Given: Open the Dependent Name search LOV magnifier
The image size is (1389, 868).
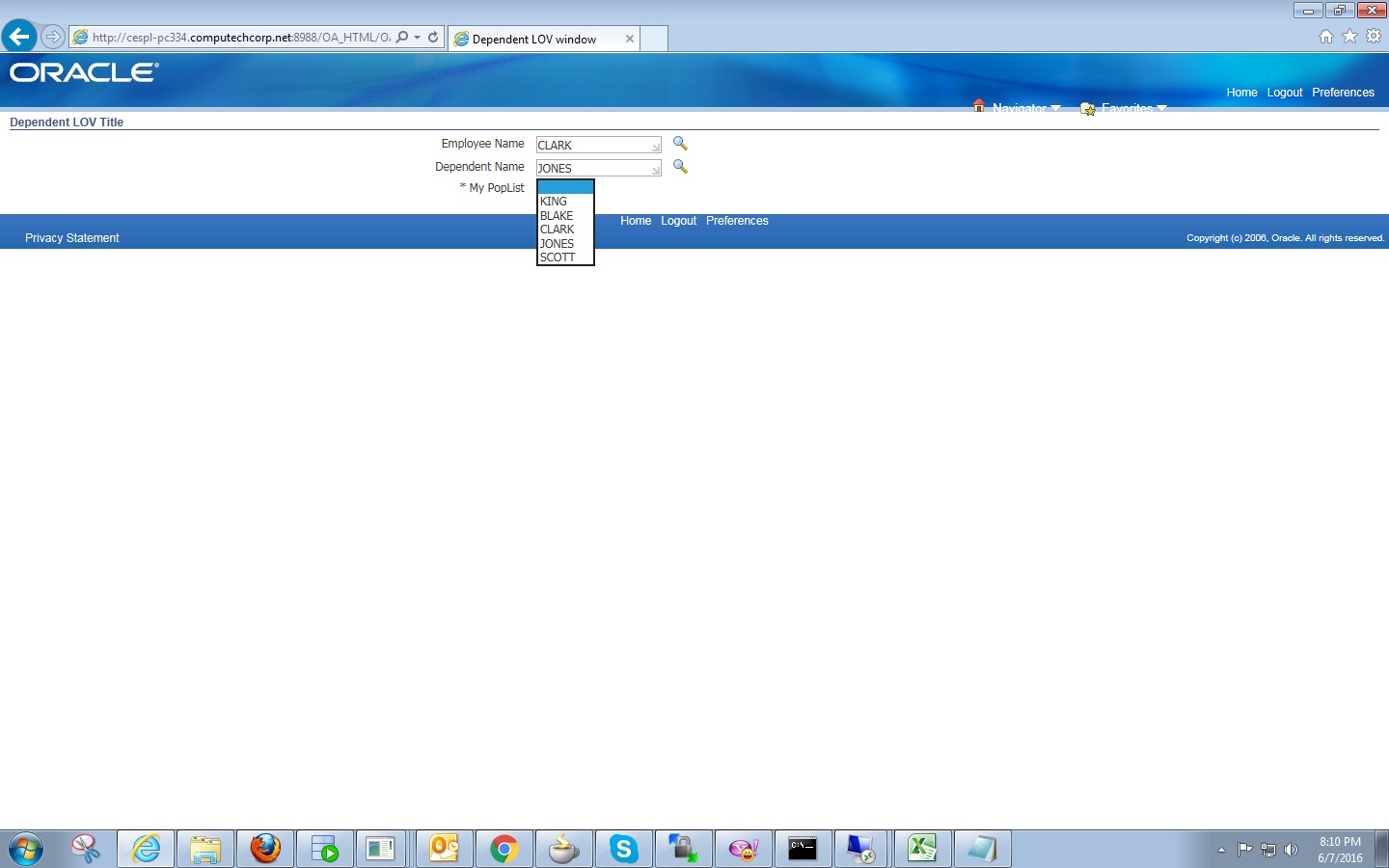Looking at the screenshot, I should [x=680, y=167].
